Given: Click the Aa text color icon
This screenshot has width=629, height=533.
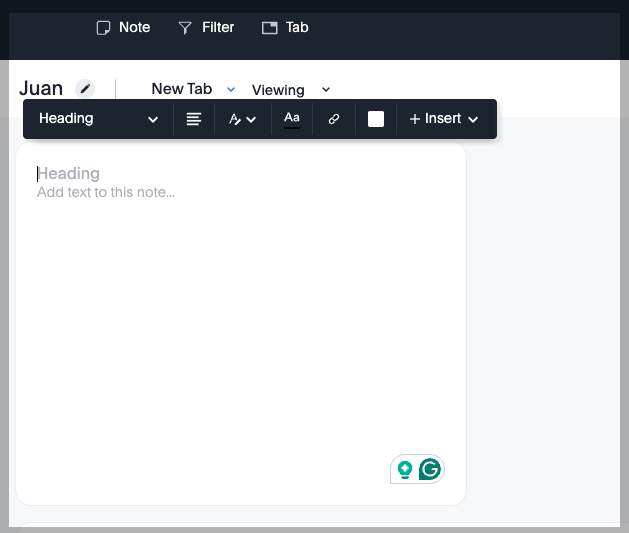Looking at the screenshot, I should click(x=292, y=119).
